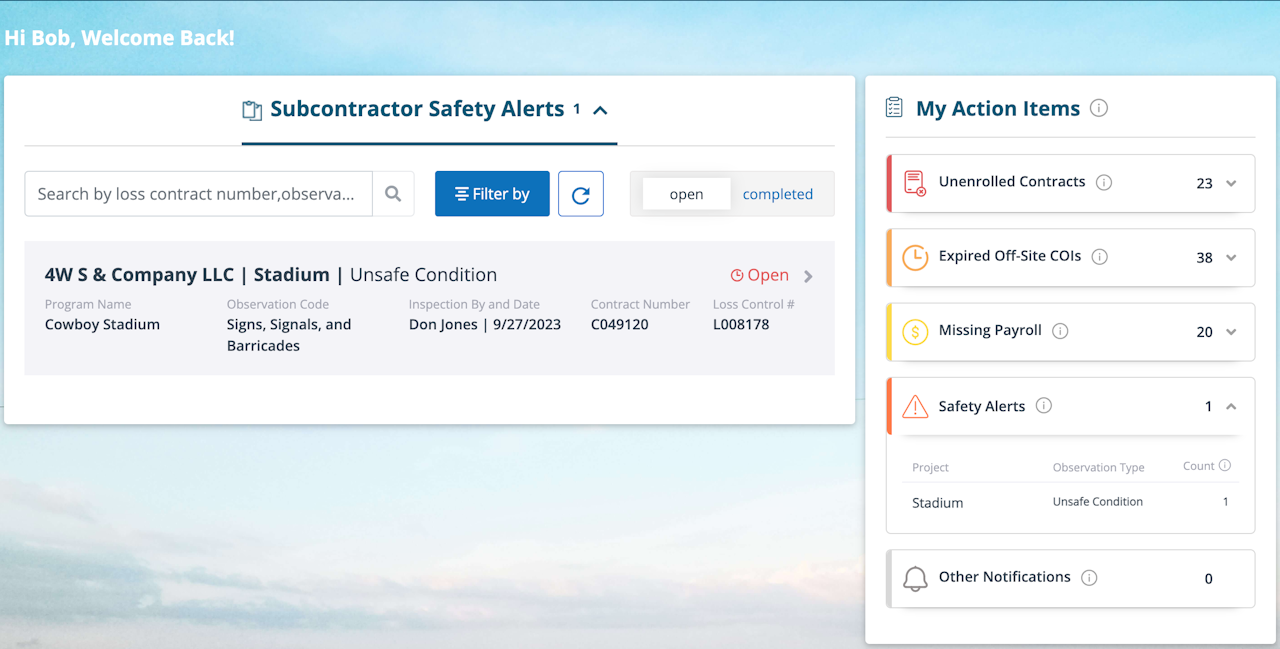Image resolution: width=1280 pixels, height=649 pixels.
Task: Select the open alerts toggle
Action: [x=686, y=194]
